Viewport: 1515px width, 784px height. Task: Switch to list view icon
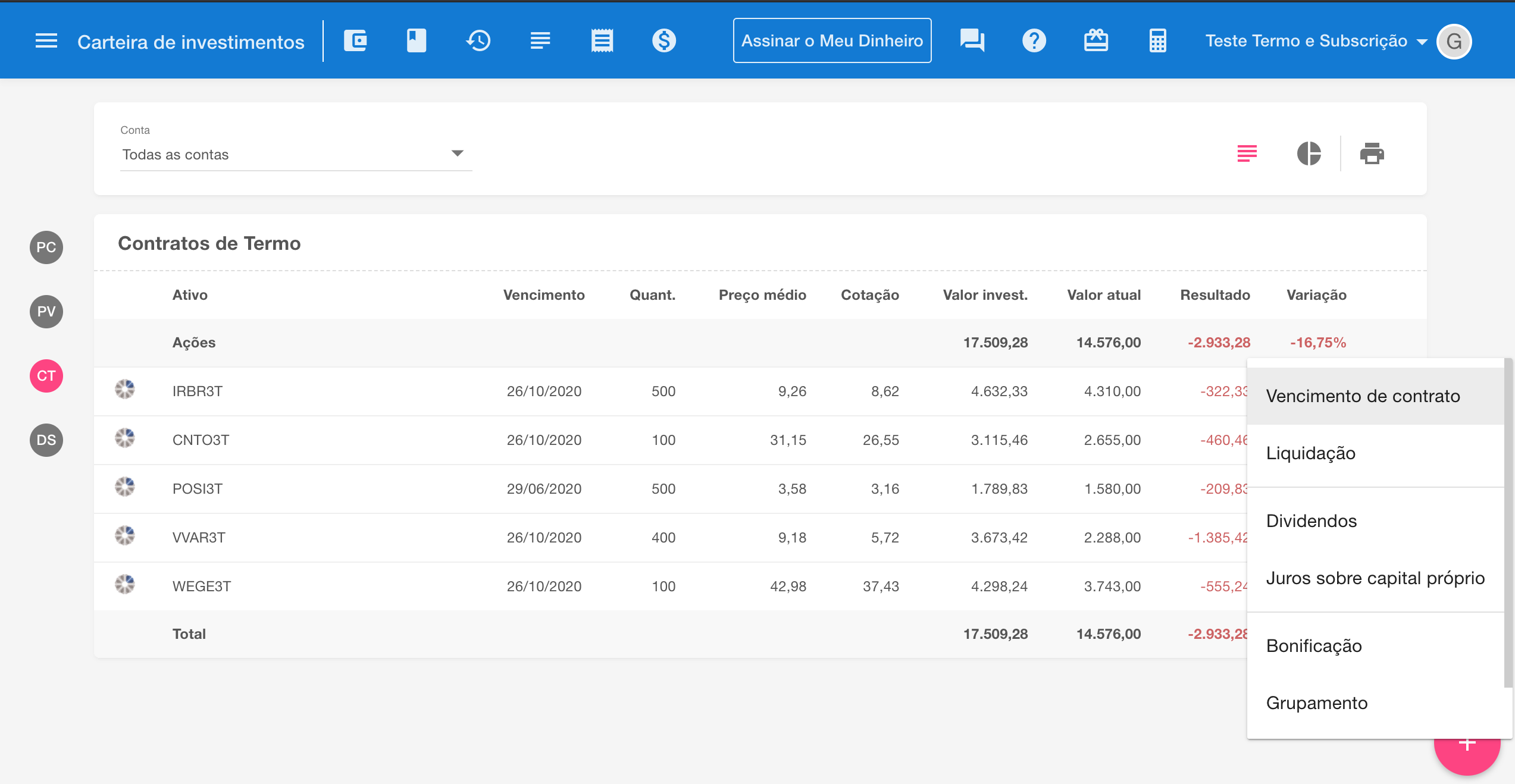[1247, 153]
